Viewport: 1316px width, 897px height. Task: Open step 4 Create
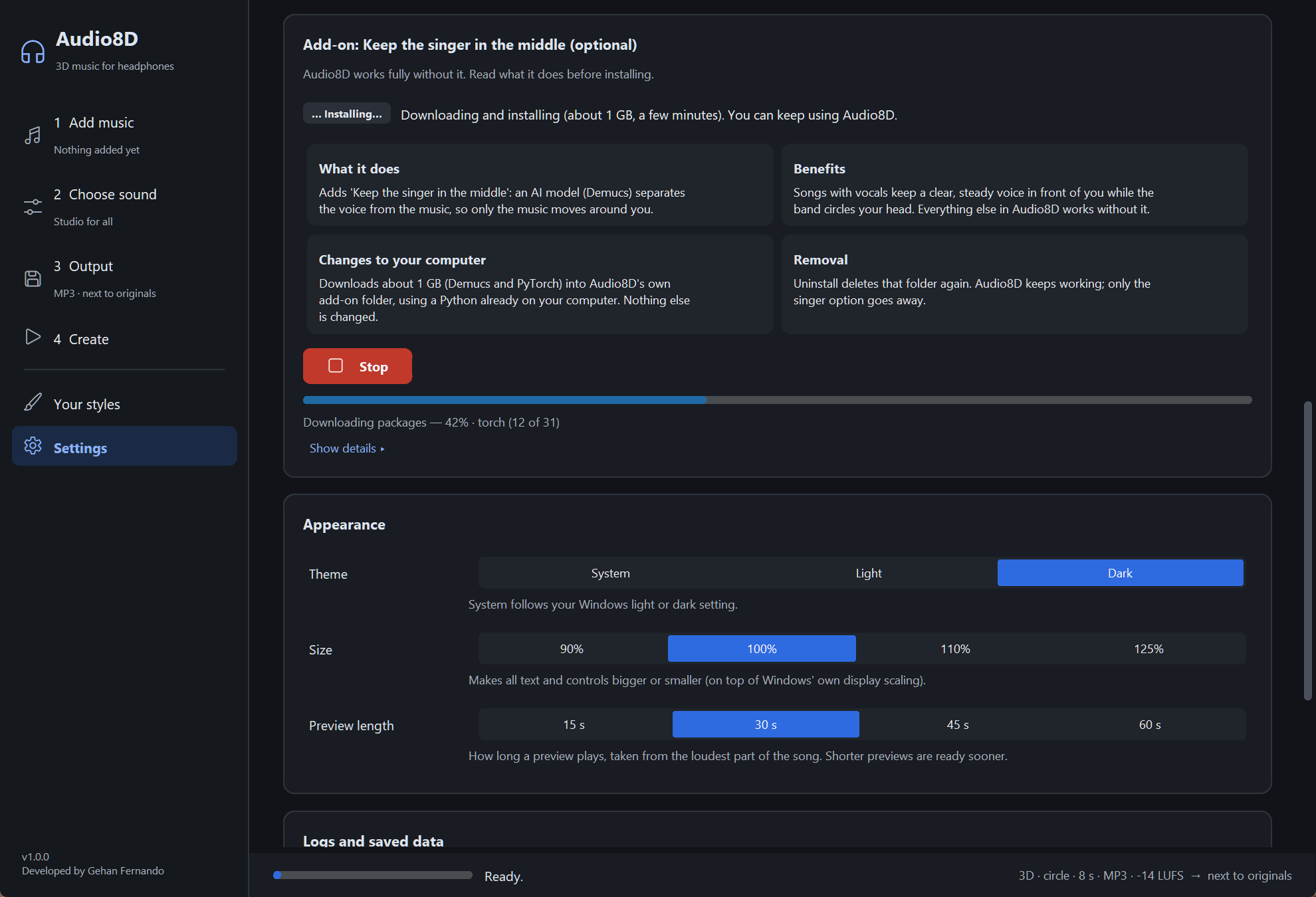(x=124, y=338)
